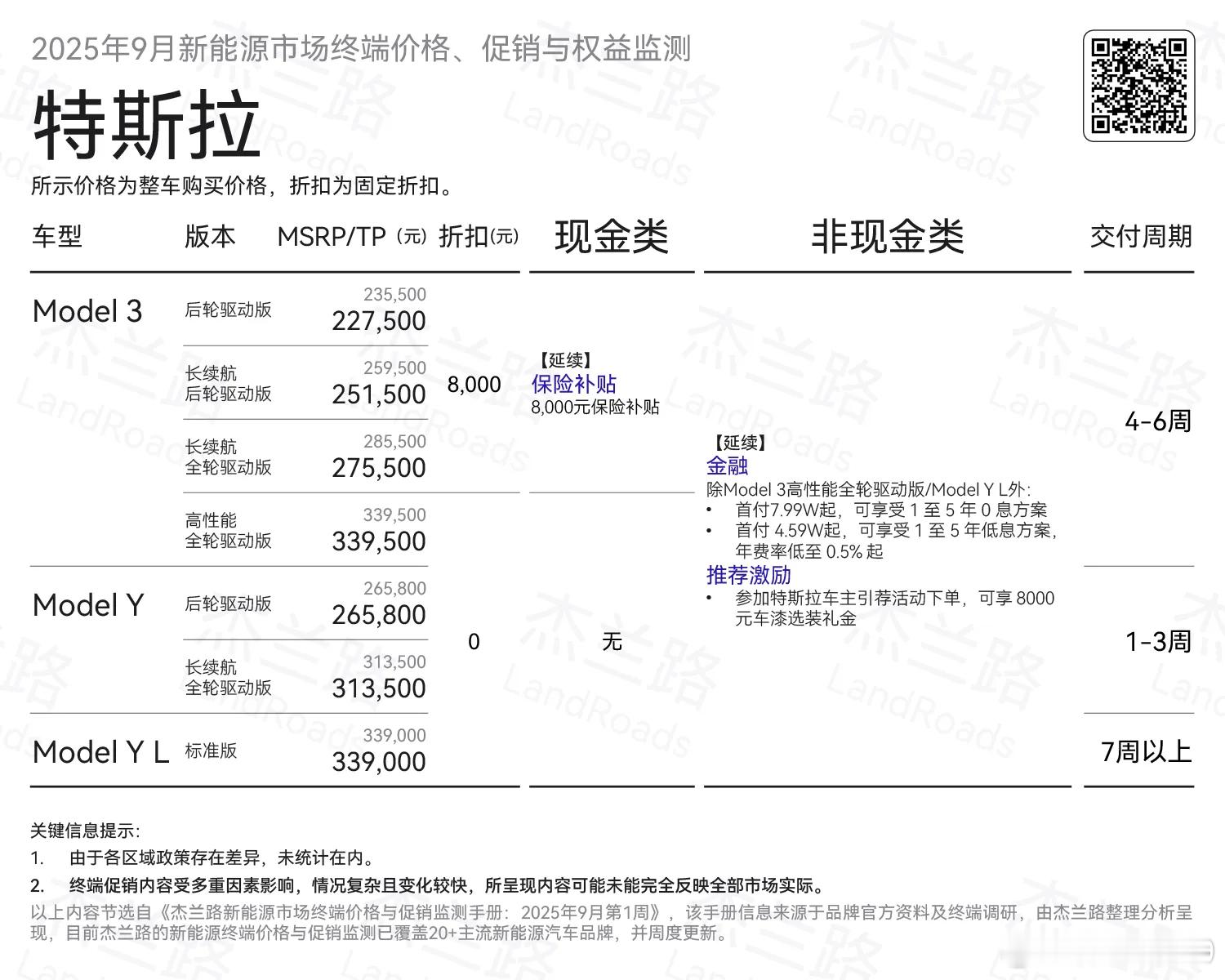Click the large price 265,800
Image resolution: width=1225 pixels, height=980 pixels.
[379, 615]
